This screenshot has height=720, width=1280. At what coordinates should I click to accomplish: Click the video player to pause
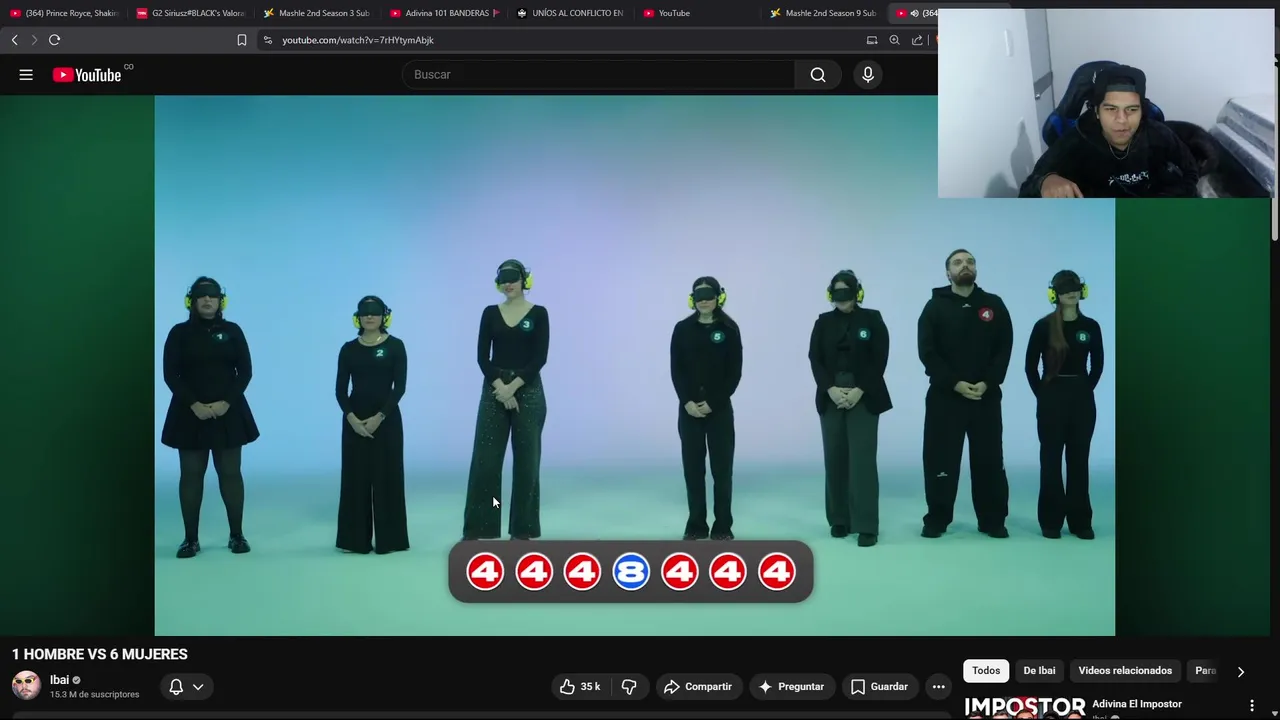[x=635, y=366]
